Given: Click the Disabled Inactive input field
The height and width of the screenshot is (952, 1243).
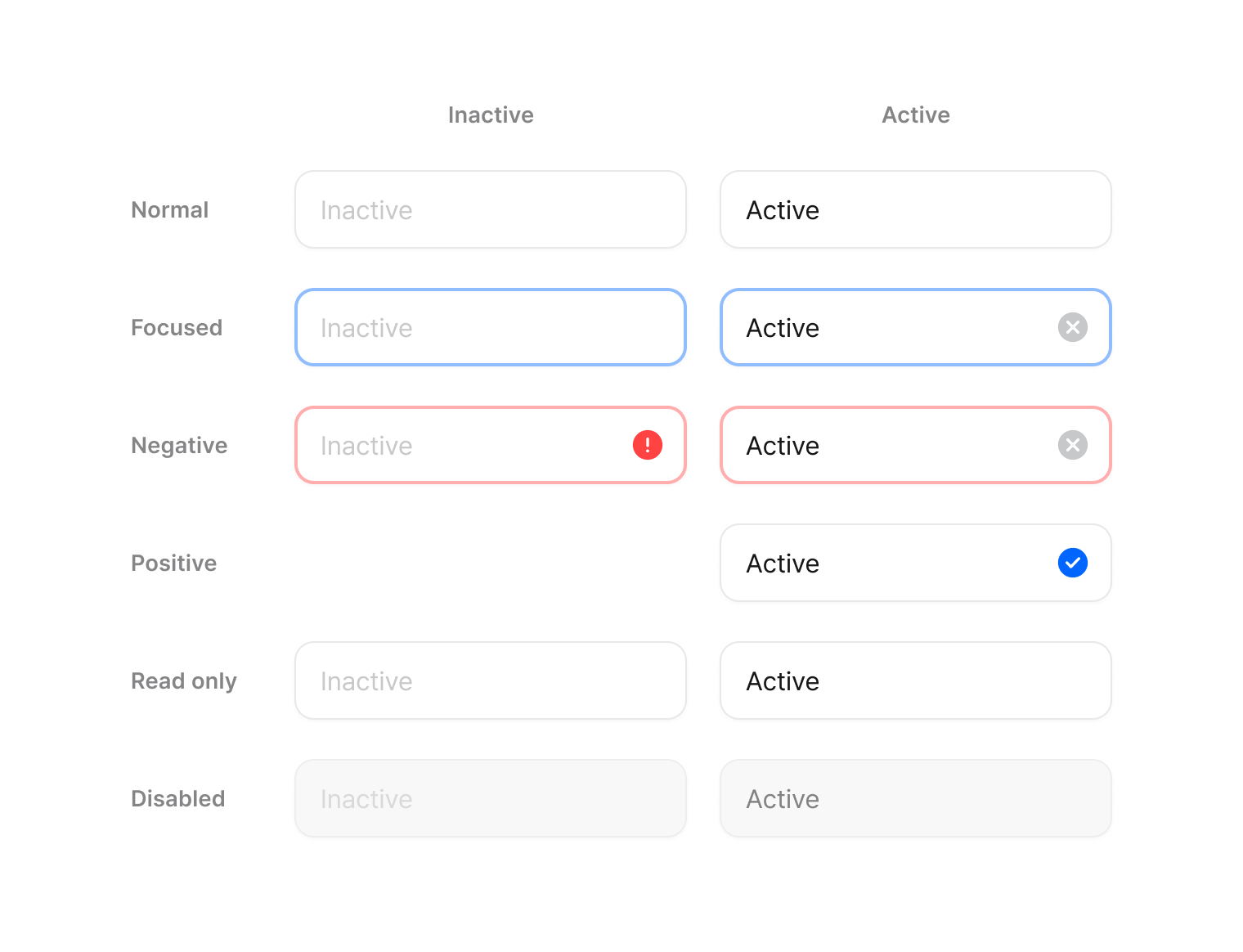Looking at the screenshot, I should click(490, 798).
